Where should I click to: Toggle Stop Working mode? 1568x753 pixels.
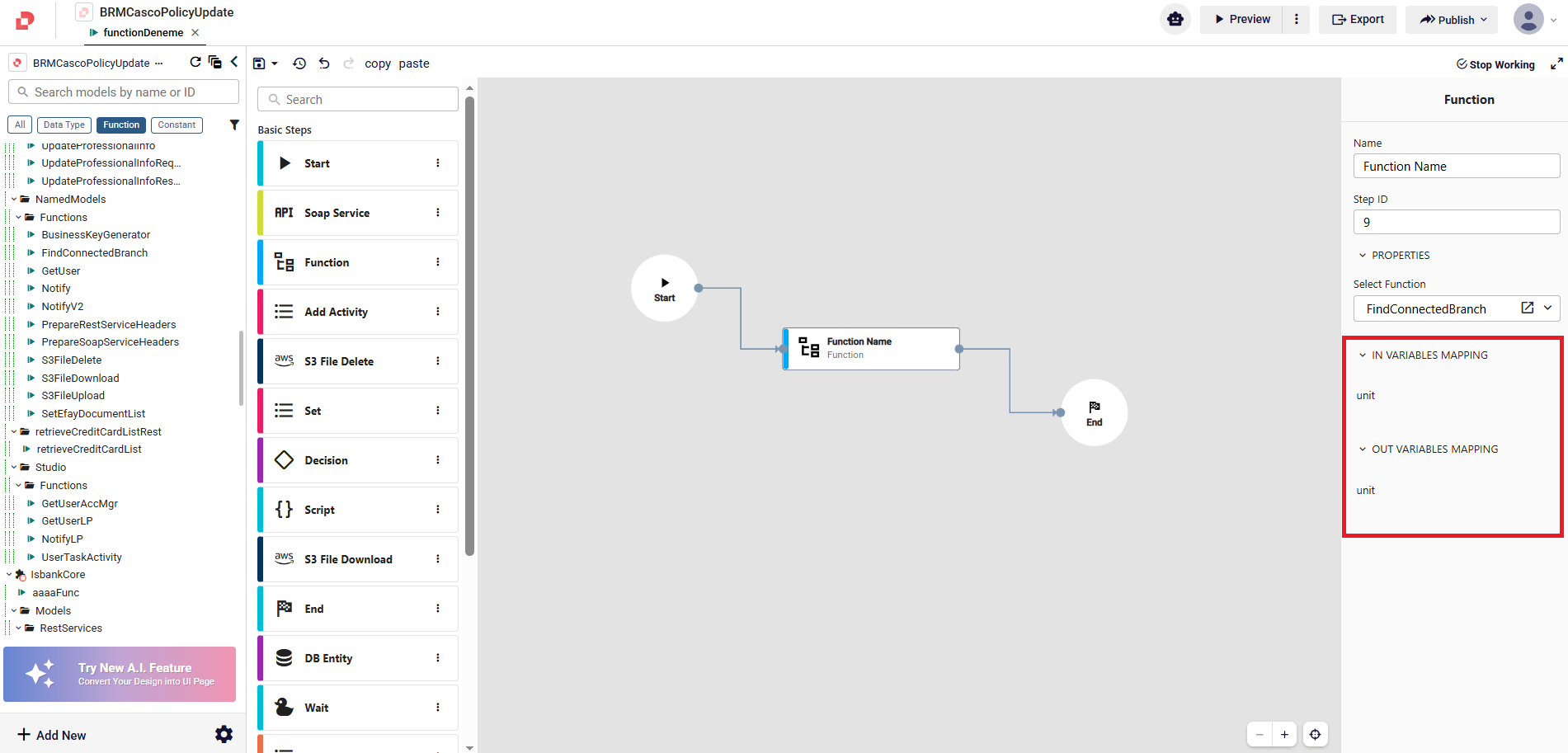(x=1495, y=64)
